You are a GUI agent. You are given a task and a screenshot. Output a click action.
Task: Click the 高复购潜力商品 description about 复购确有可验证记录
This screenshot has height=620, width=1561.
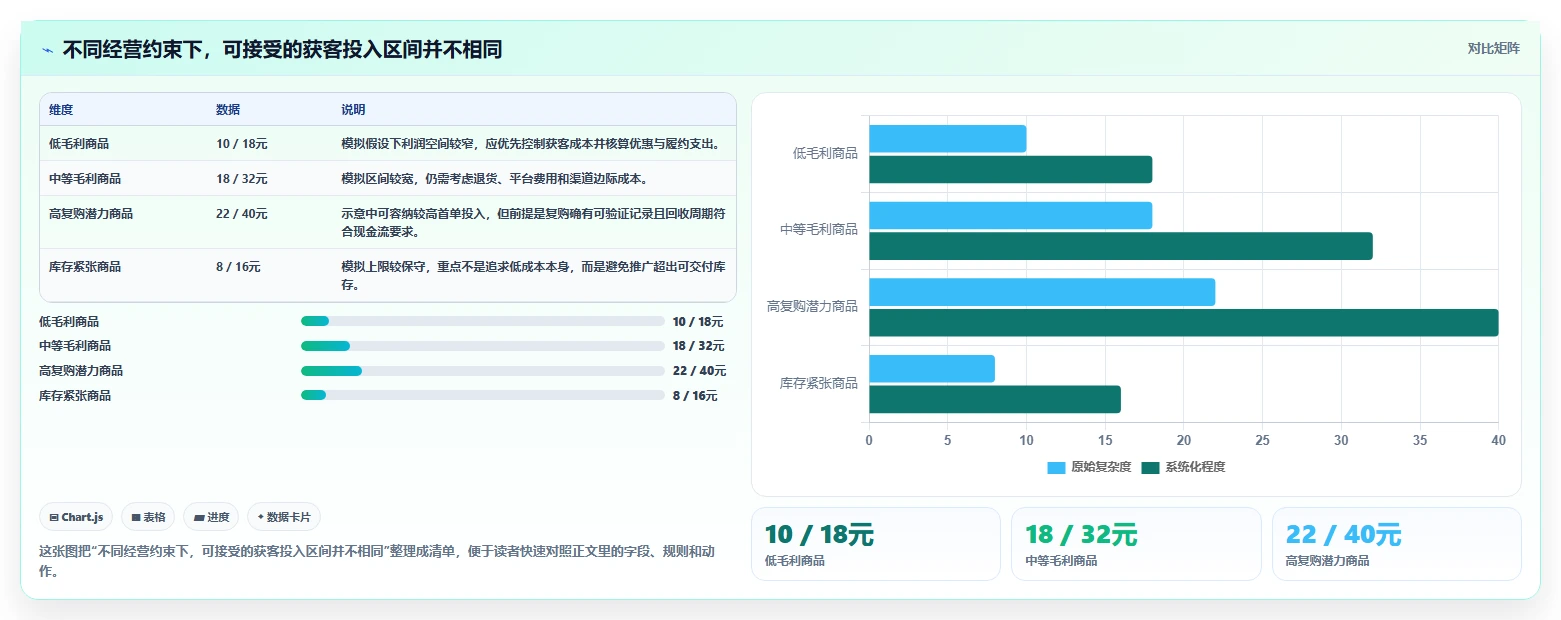(534, 223)
